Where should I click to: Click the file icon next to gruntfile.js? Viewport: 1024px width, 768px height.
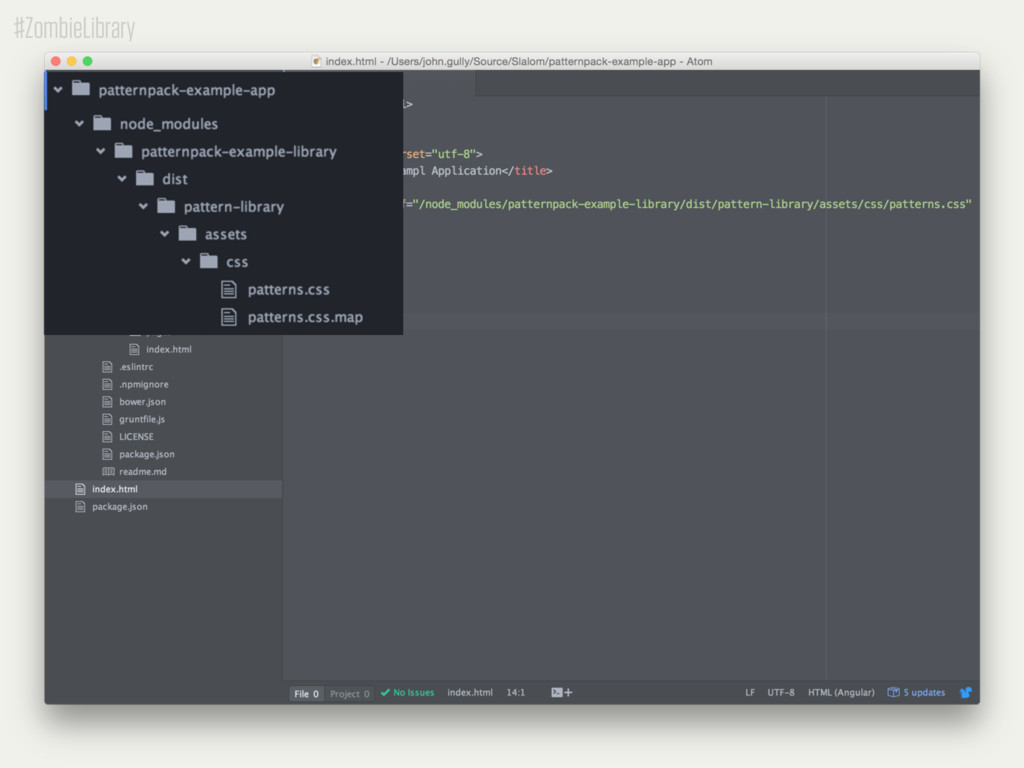pos(108,419)
